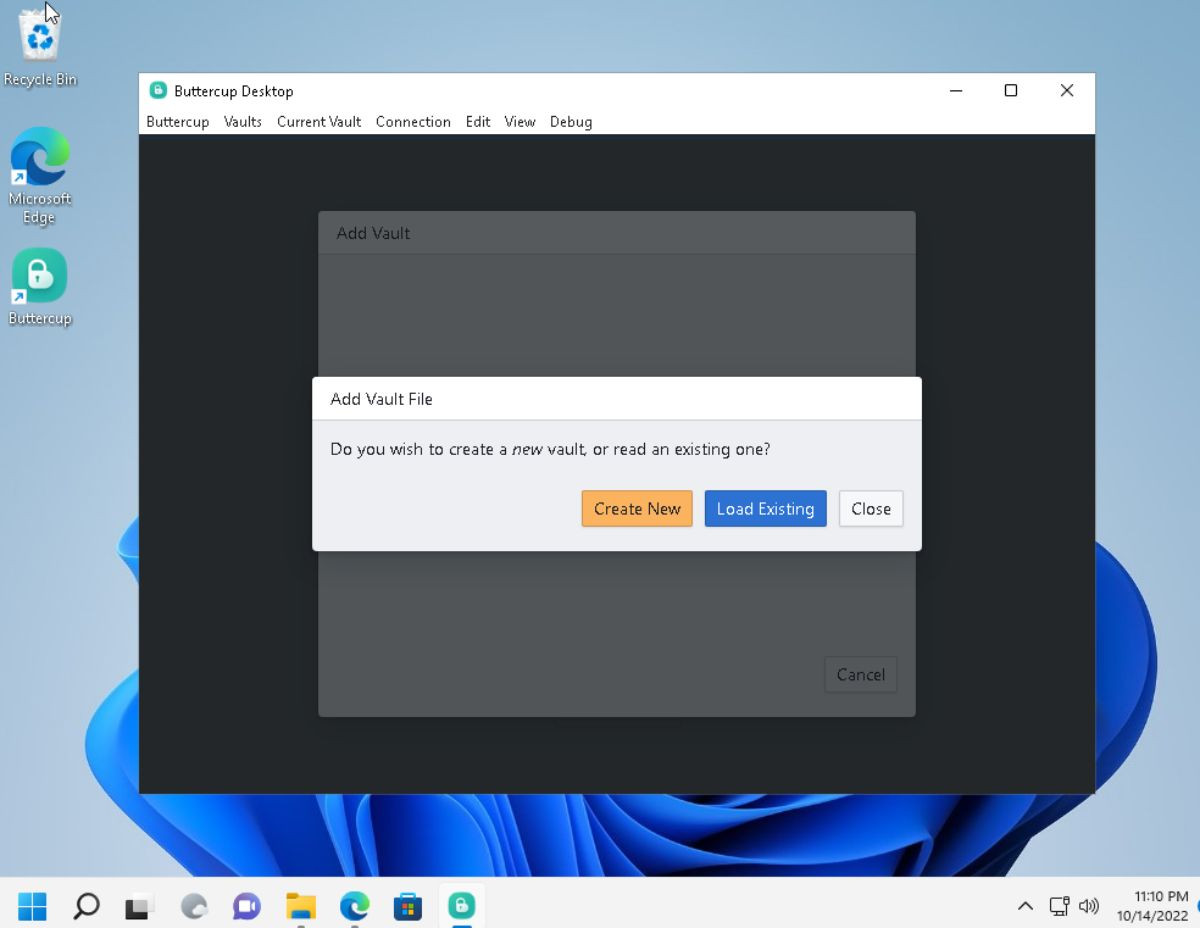Open the Buttercup menu
The width and height of the screenshot is (1200, 928).
(177, 121)
